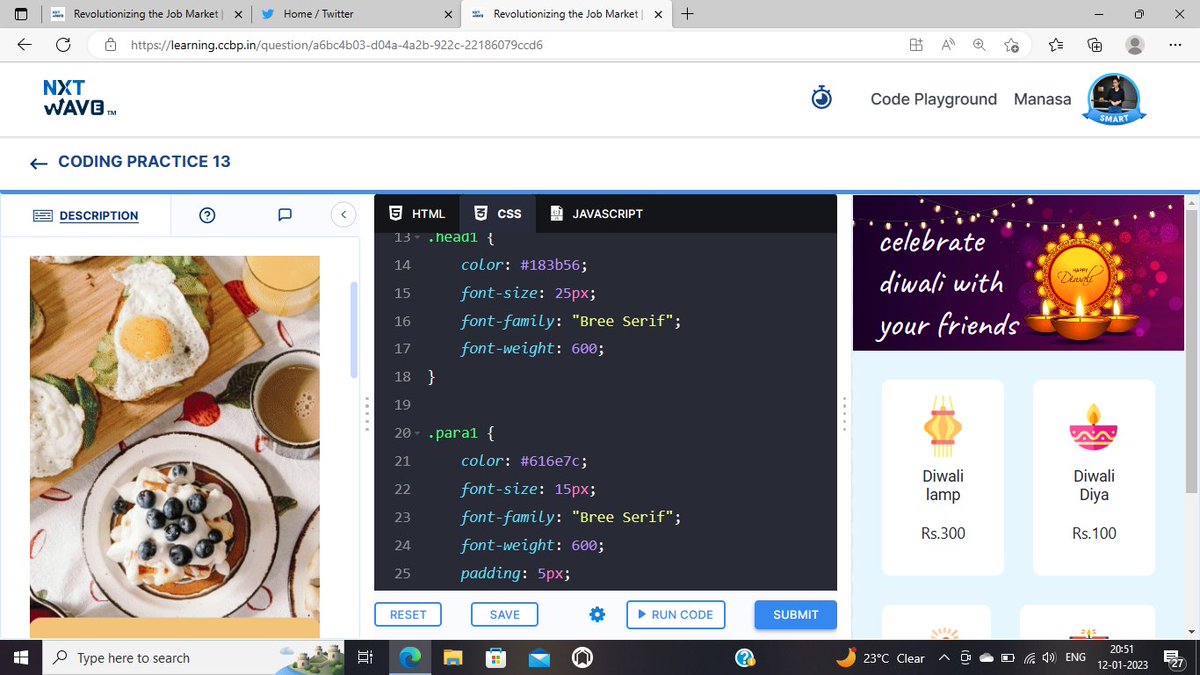Open Microsoft Edge from taskbar

tap(410, 657)
